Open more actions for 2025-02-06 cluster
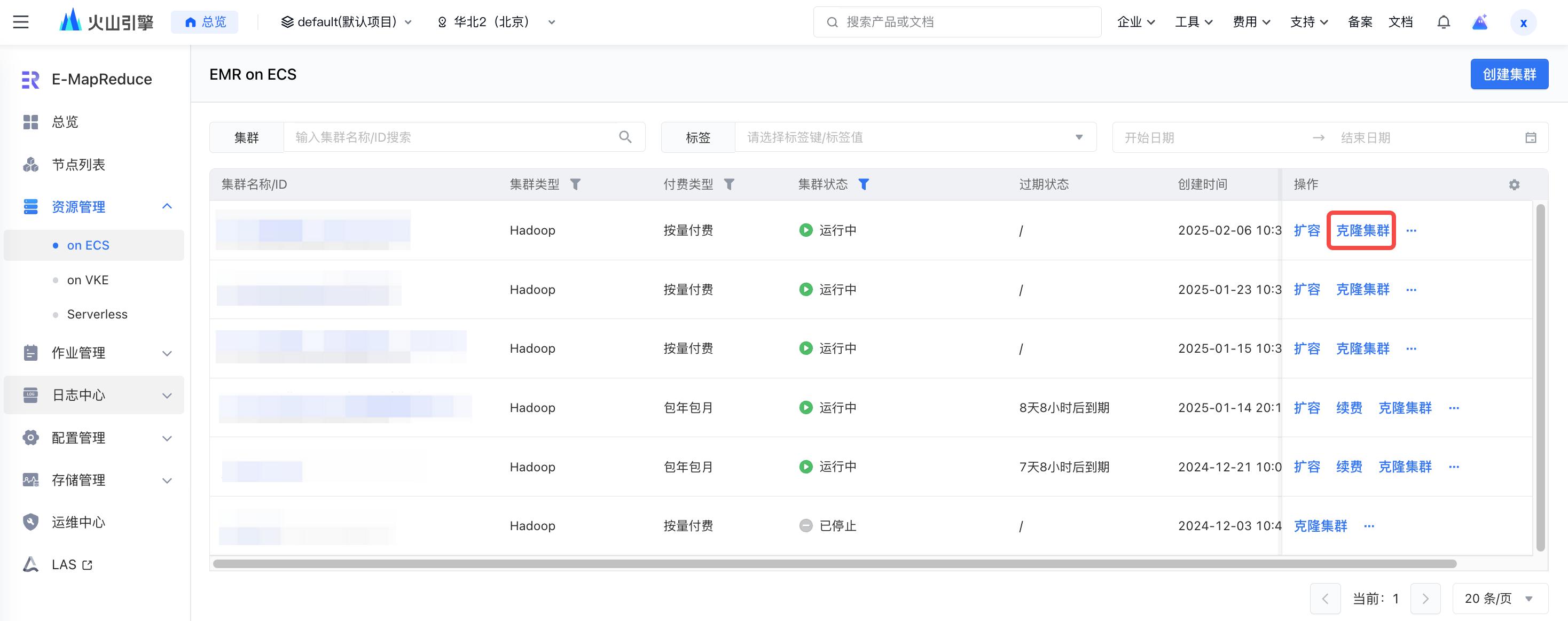 click(x=1411, y=231)
